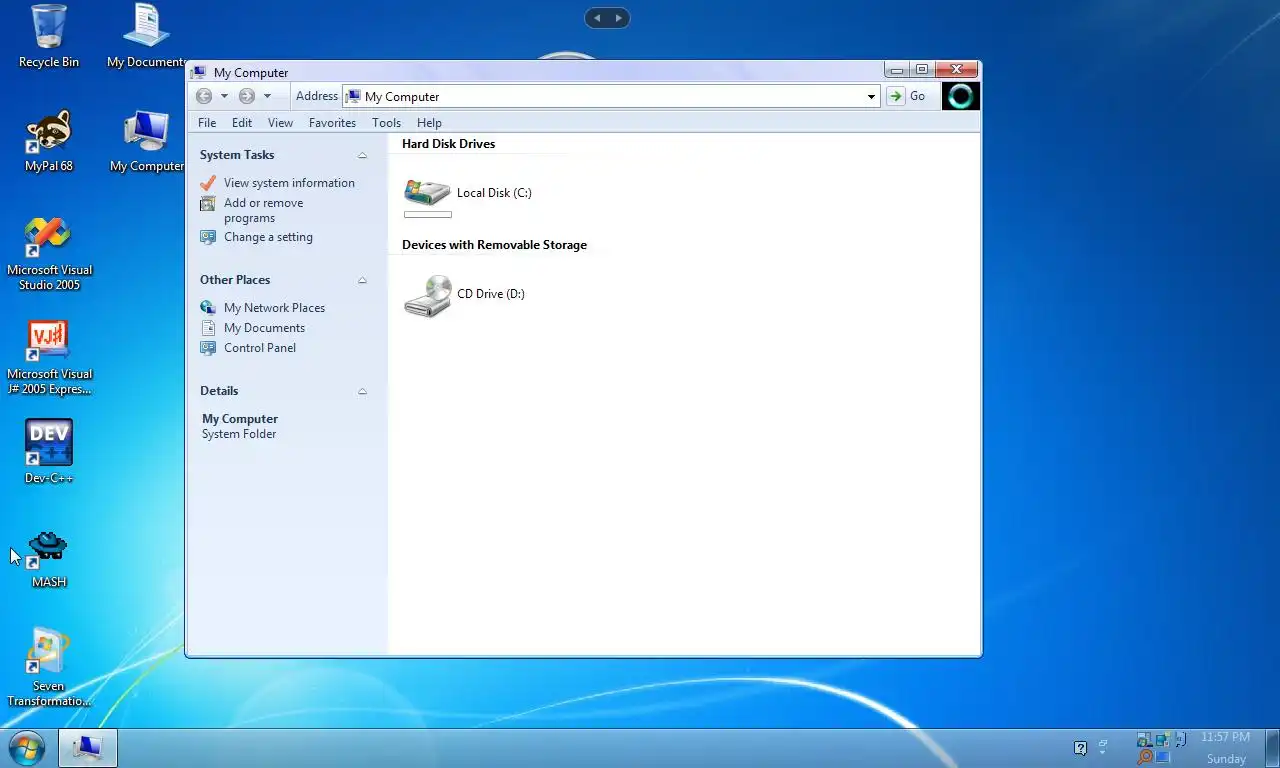Click the Local Disk (C:) capacity bar
The height and width of the screenshot is (768, 1280).
428,214
